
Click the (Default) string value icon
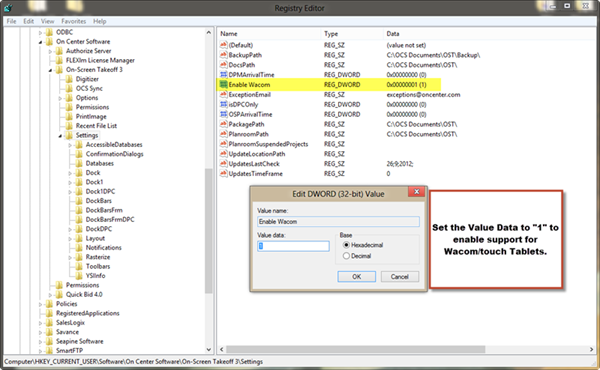223,45
